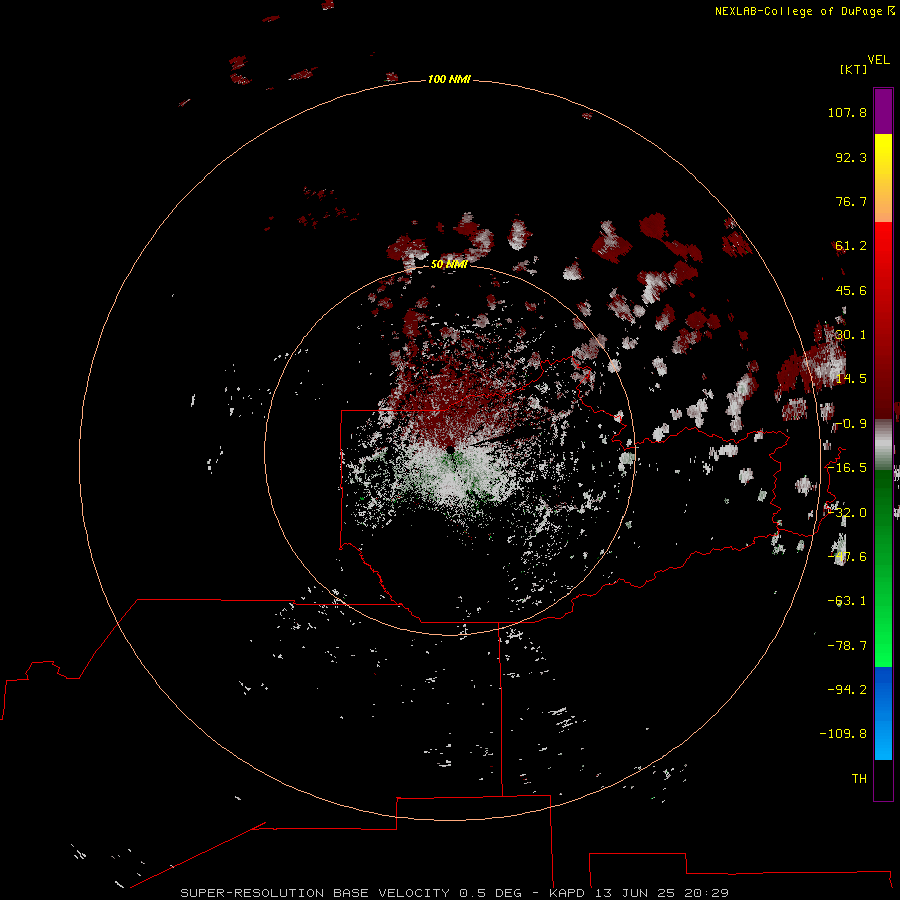
Task: Pick the purple segment of the color bar
Action: coord(883,111)
